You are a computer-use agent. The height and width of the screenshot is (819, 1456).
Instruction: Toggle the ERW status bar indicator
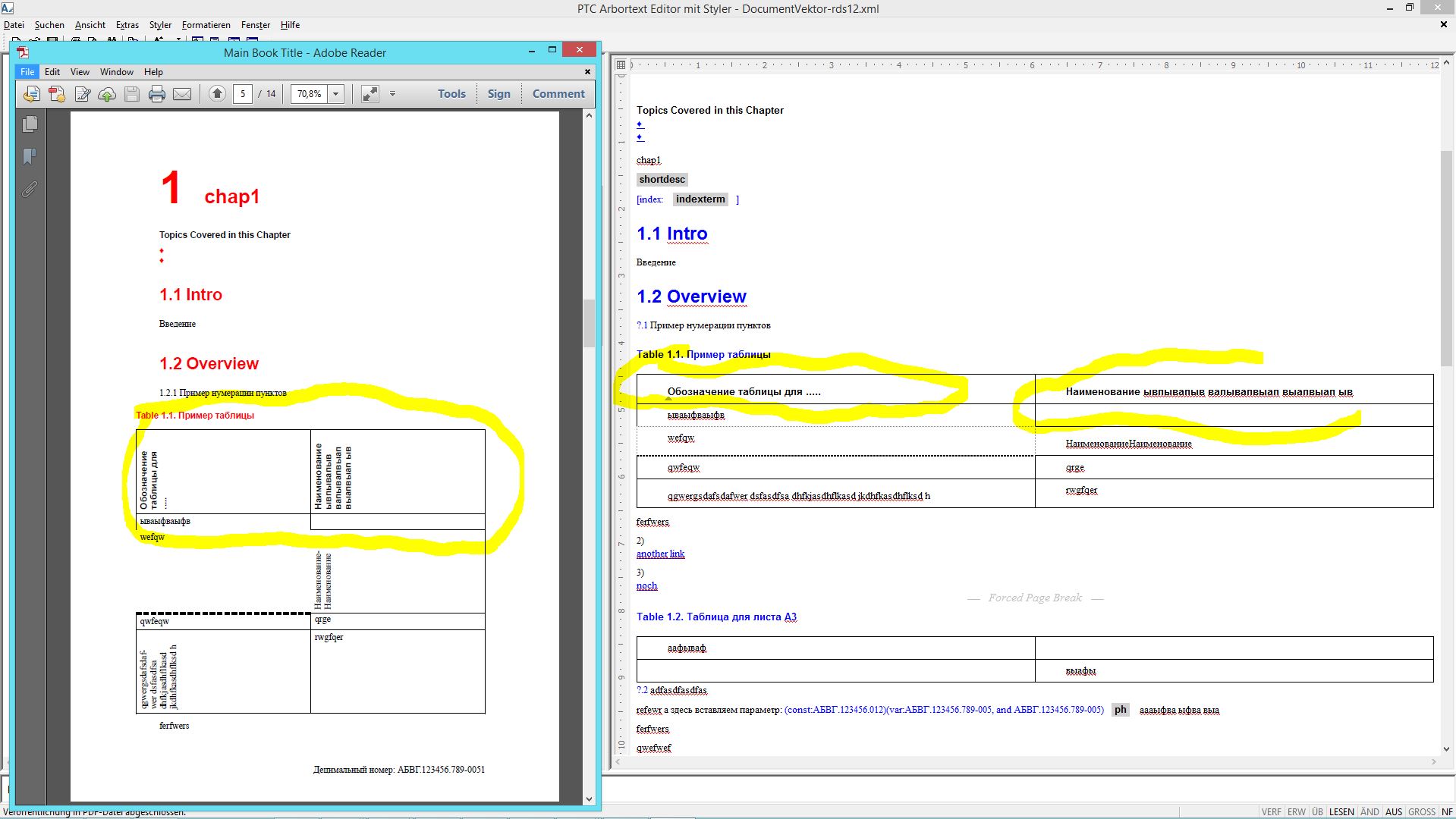click(1297, 811)
